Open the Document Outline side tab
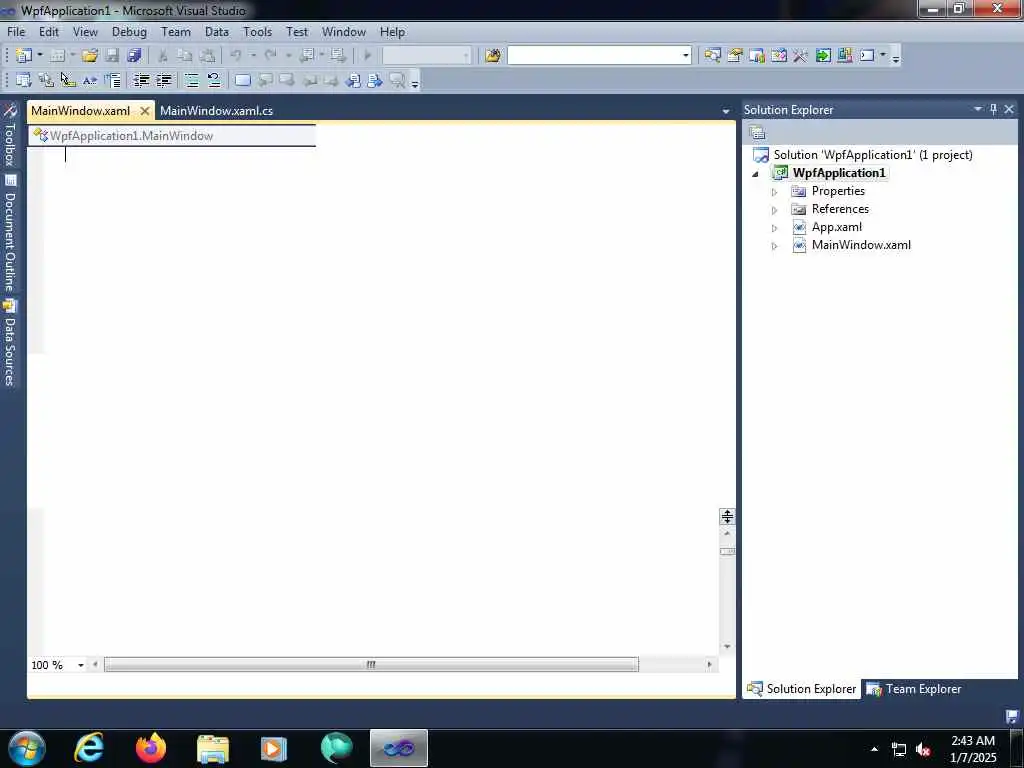 point(10,233)
